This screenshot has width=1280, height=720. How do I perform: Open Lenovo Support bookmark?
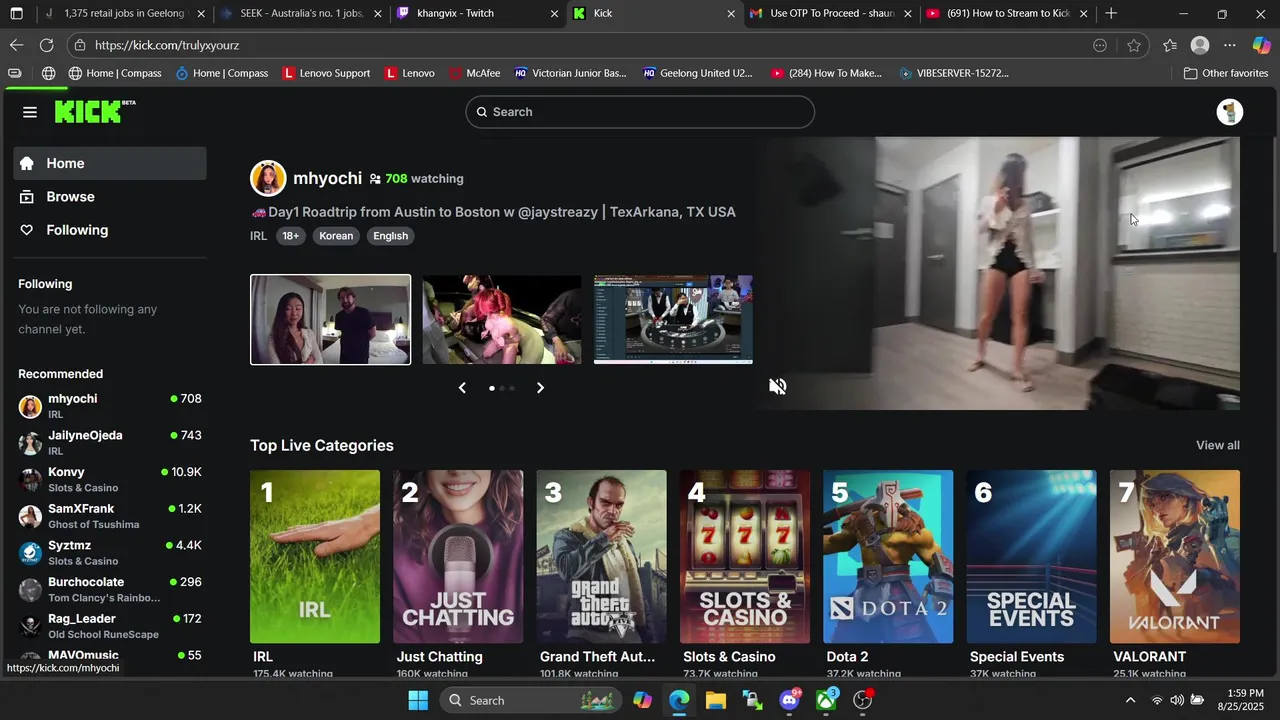coord(327,73)
